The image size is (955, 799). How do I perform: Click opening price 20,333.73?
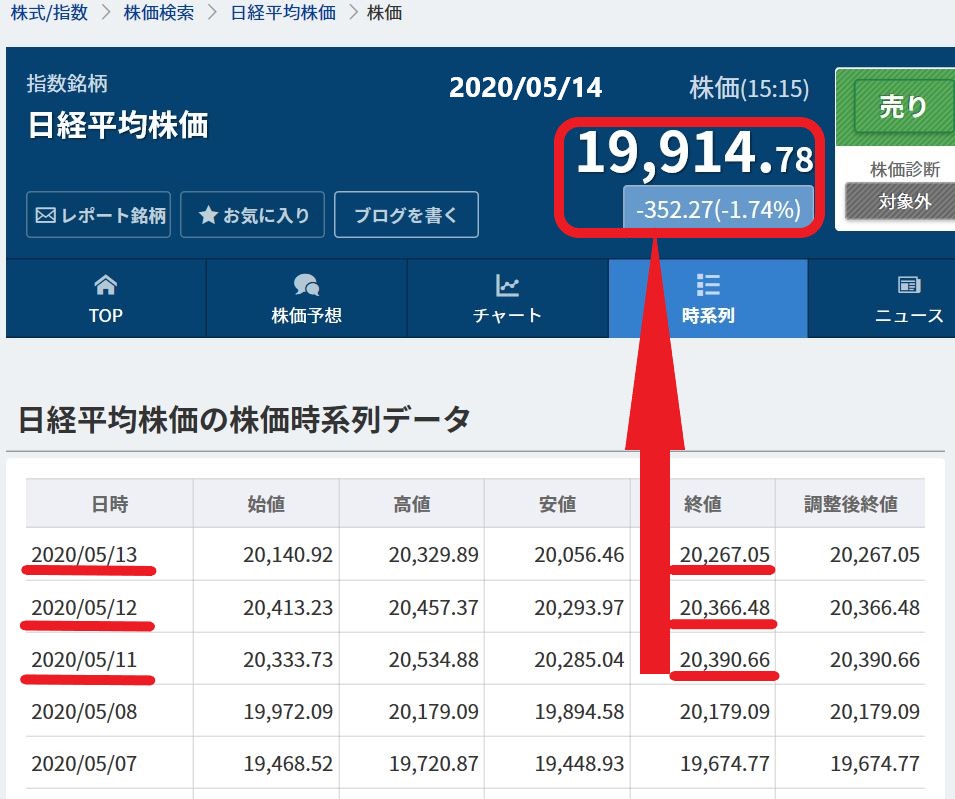[288, 660]
